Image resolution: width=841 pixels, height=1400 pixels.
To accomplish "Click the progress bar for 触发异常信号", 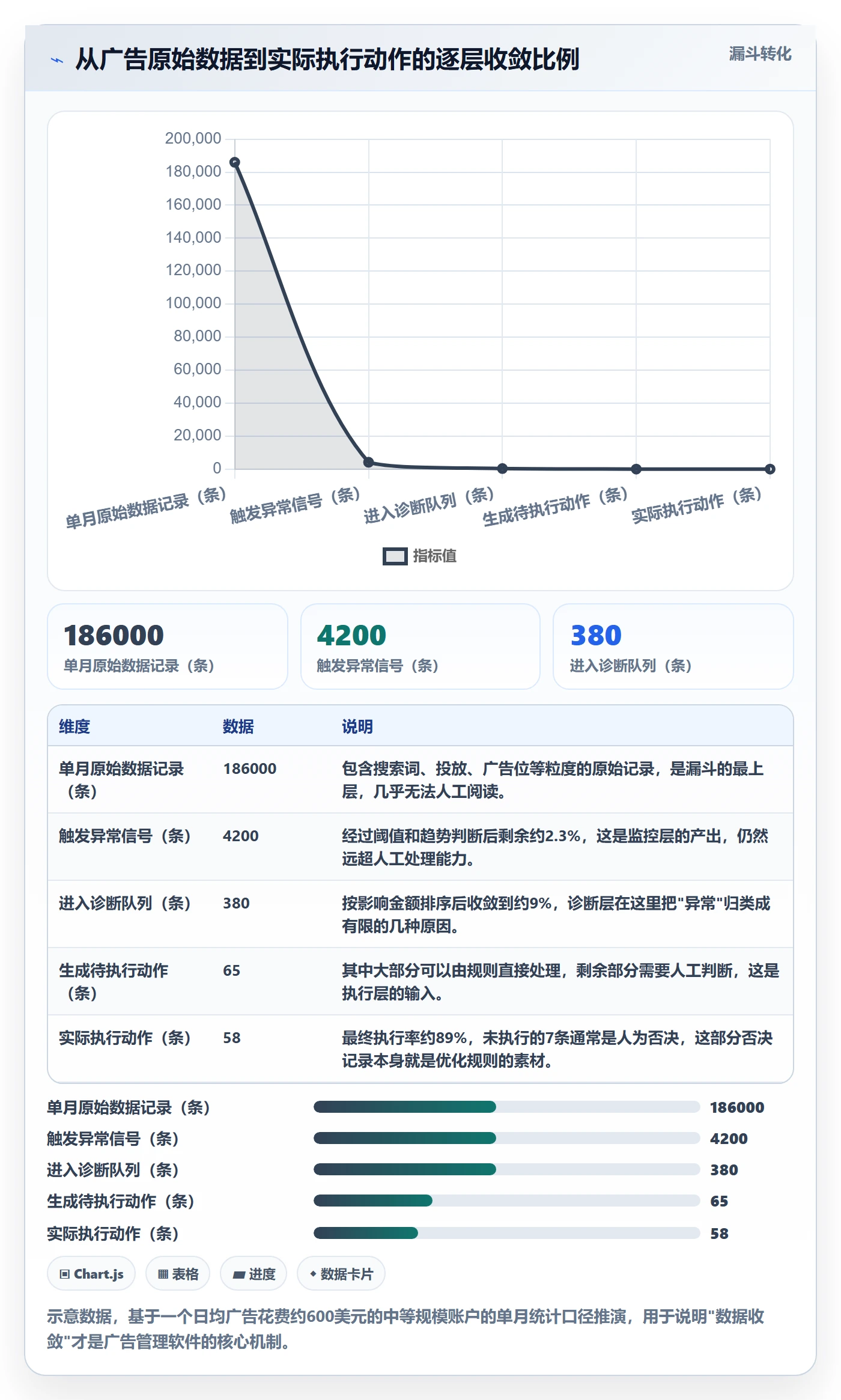I will coord(507,1138).
